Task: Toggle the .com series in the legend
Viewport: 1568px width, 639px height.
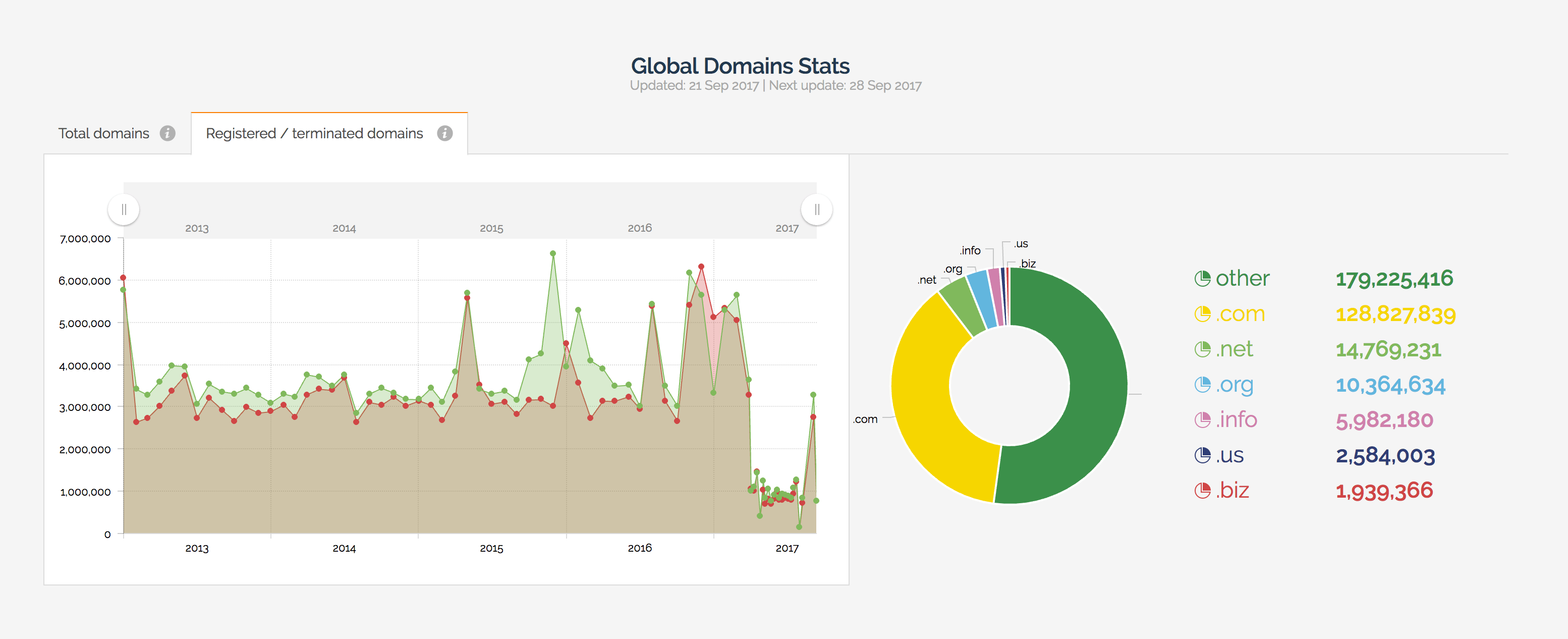Action: [x=1239, y=313]
